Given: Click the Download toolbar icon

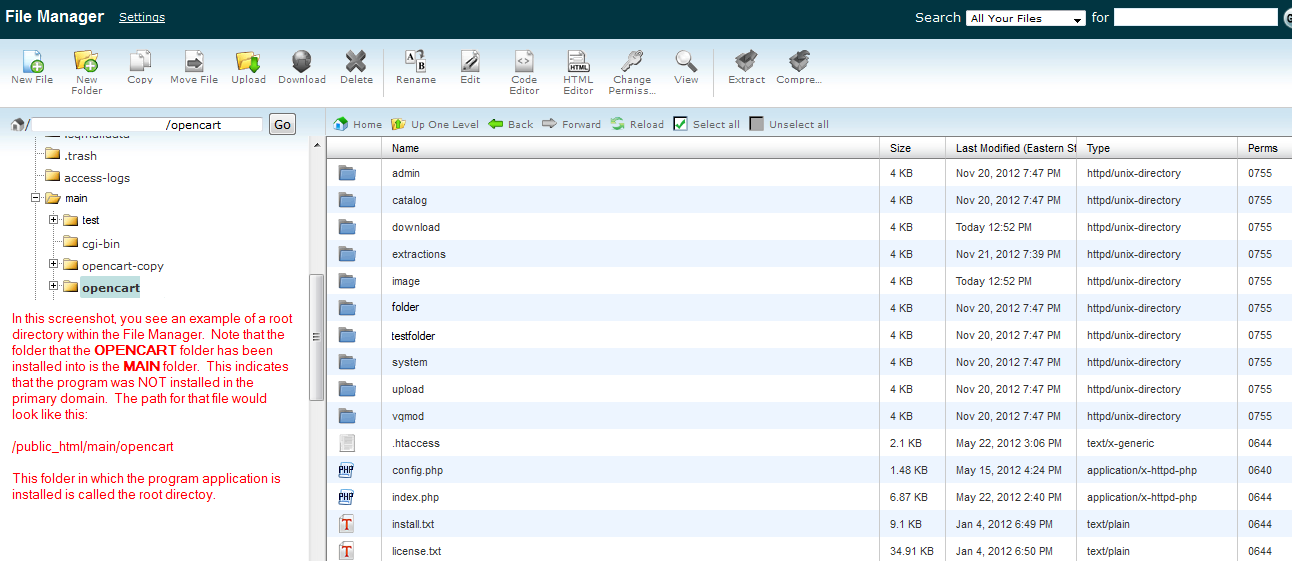Looking at the screenshot, I should point(301,62).
